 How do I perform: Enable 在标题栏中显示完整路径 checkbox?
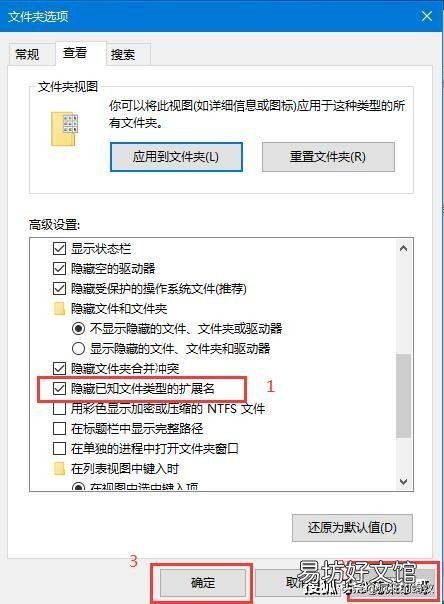click(x=59, y=428)
